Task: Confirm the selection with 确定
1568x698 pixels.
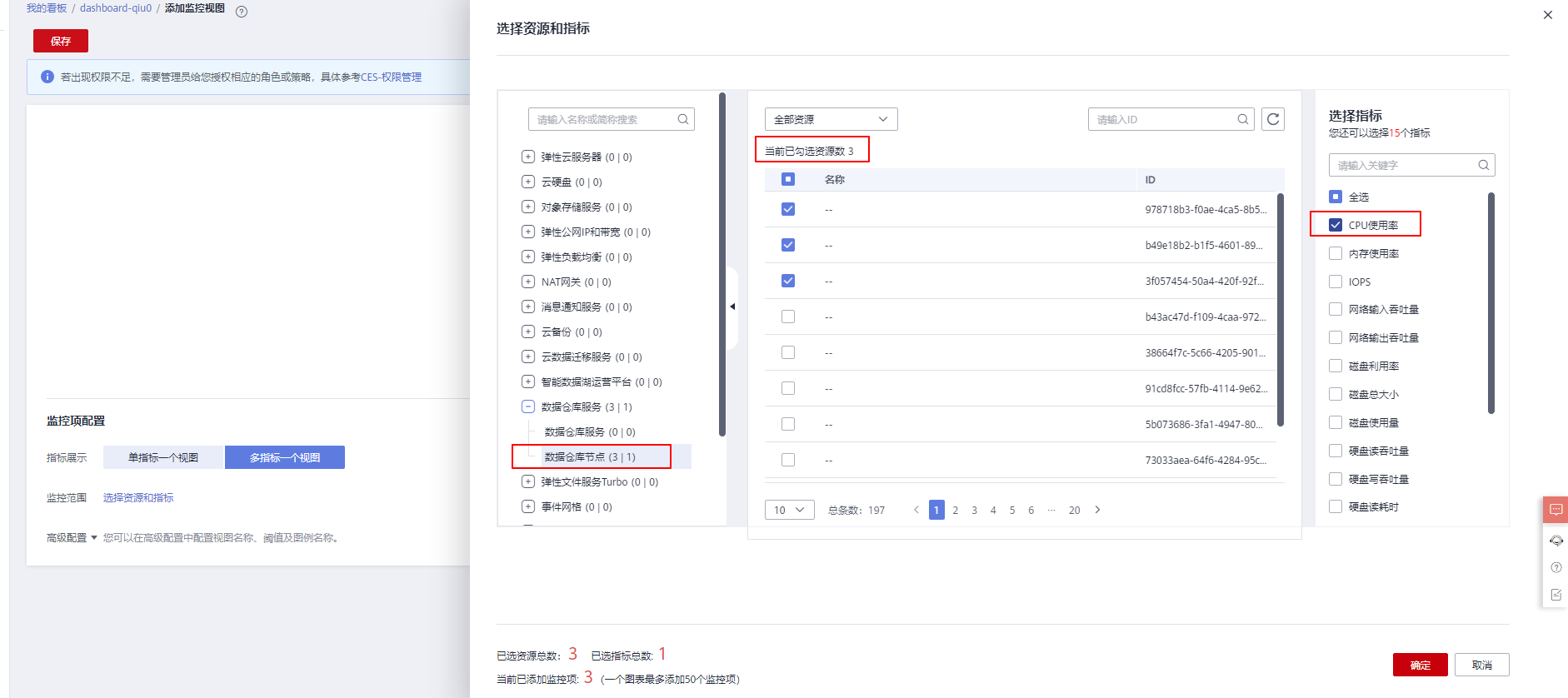Action: [x=1421, y=665]
